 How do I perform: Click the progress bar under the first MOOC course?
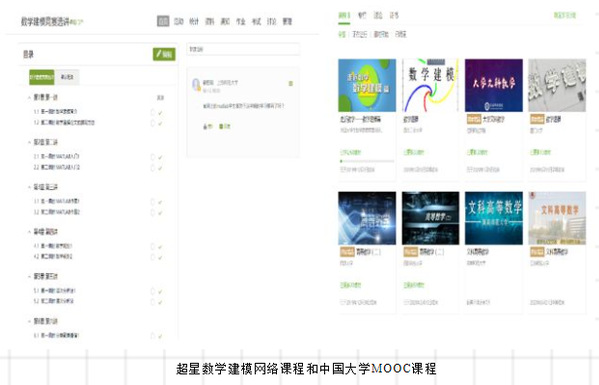[367, 161]
